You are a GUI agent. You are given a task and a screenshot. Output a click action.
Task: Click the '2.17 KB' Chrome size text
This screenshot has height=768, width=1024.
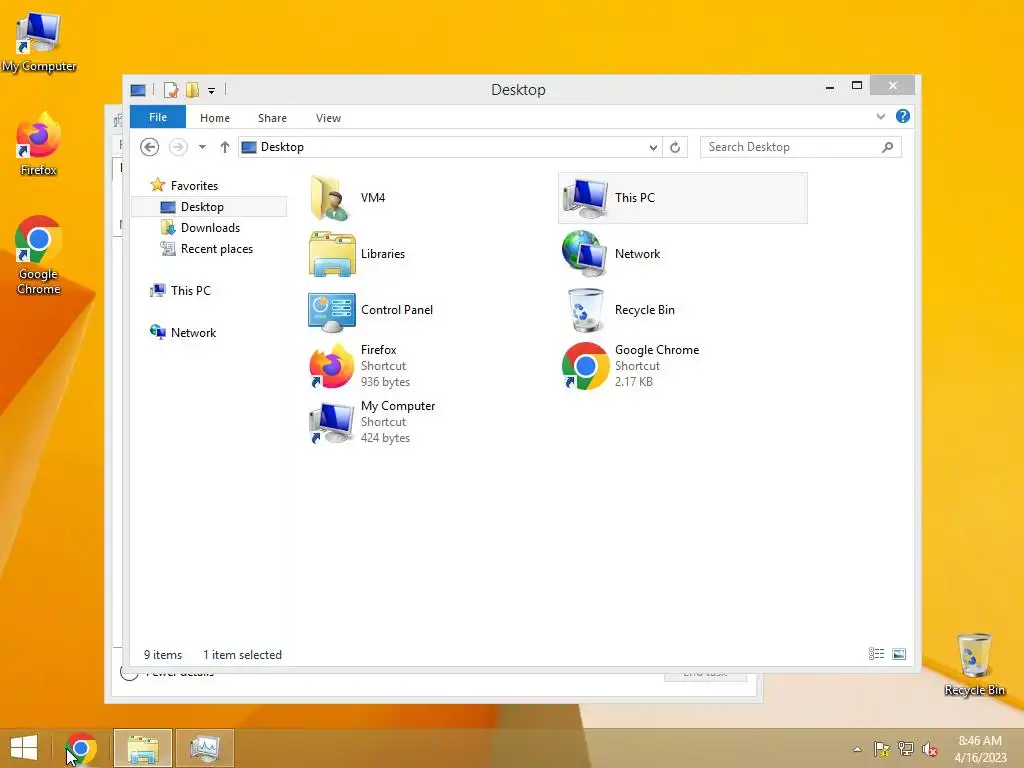[x=633, y=382]
